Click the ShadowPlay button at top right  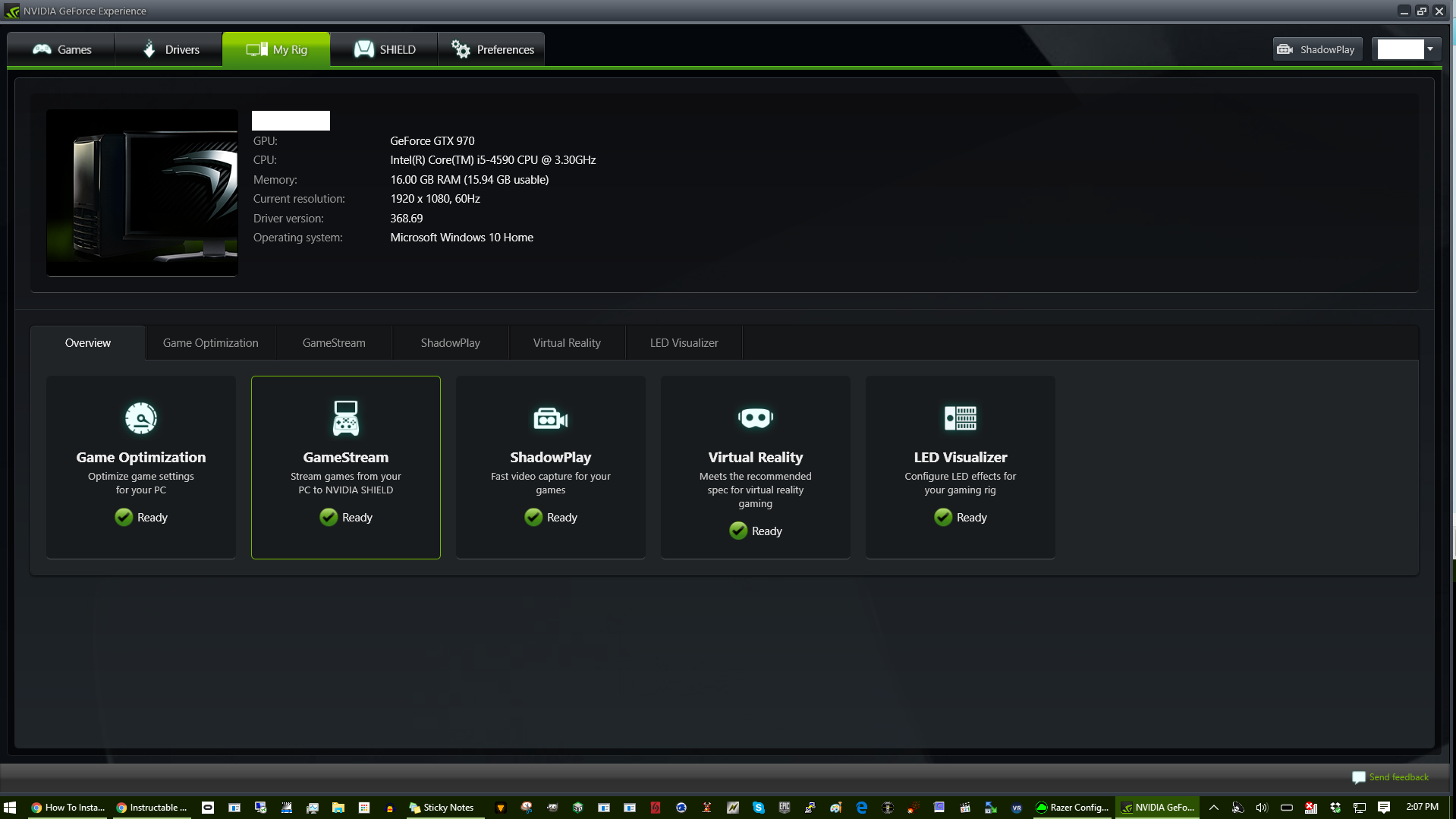coord(1318,49)
